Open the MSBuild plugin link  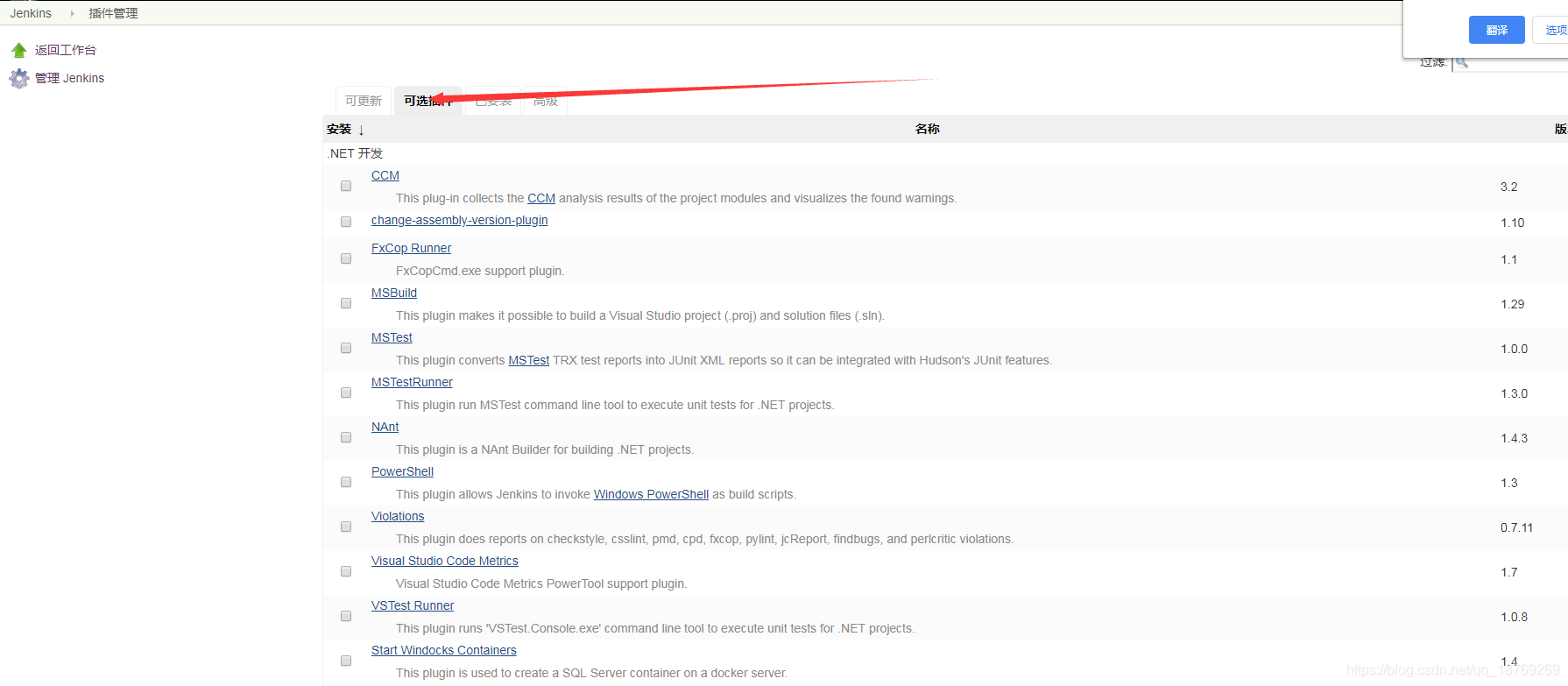click(394, 293)
